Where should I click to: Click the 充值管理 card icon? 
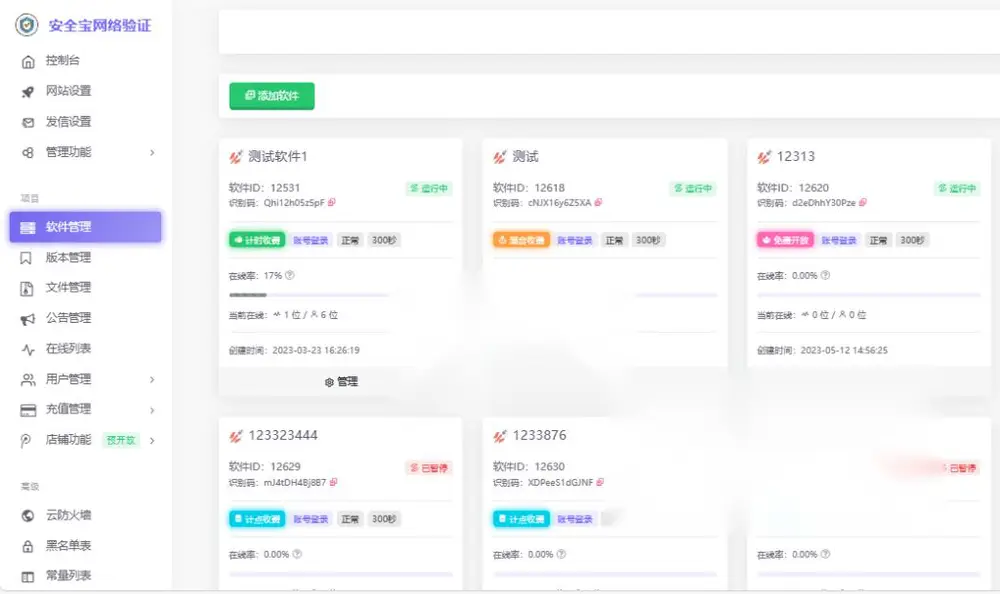click(28, 410)
